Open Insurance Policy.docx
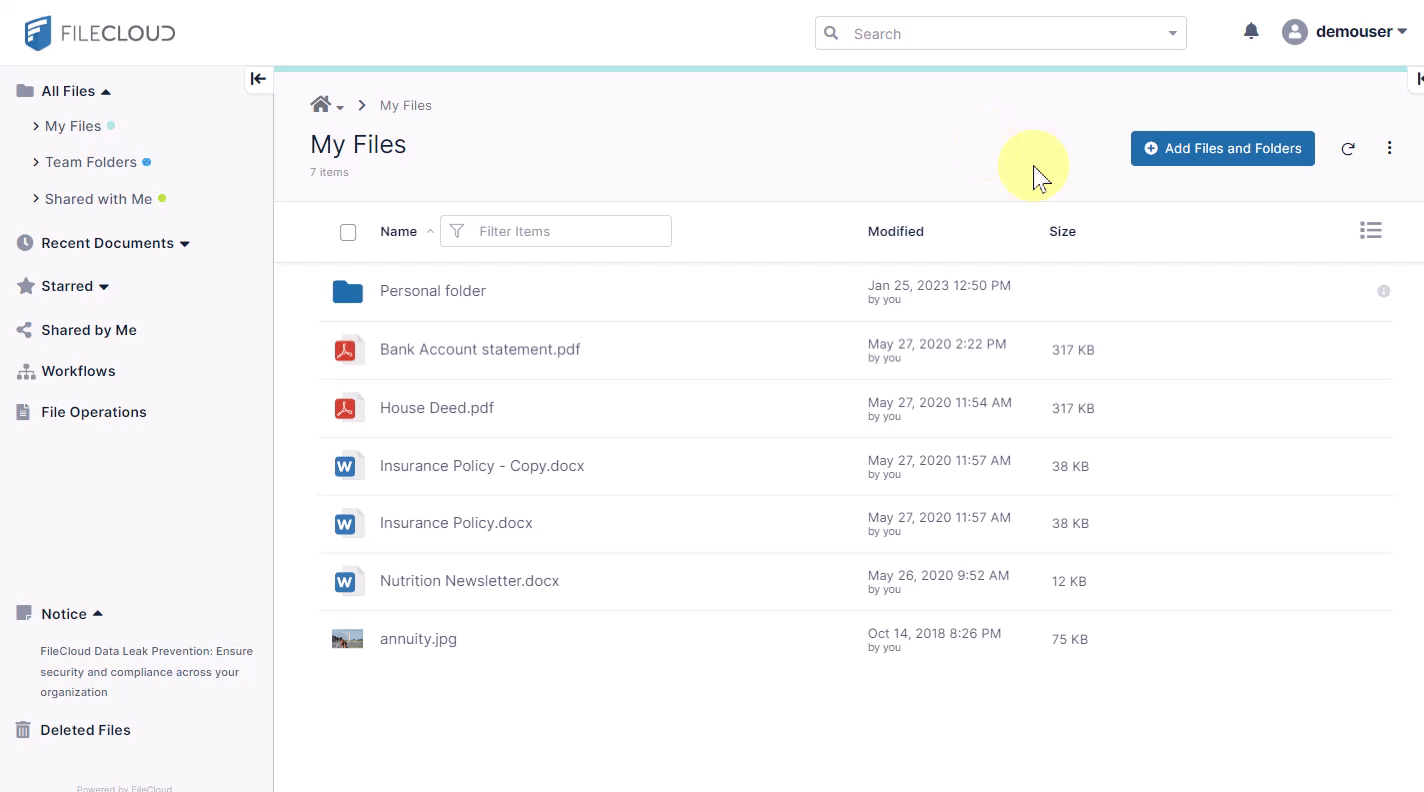The image size is (1424, 792). [x=456, y=523]
